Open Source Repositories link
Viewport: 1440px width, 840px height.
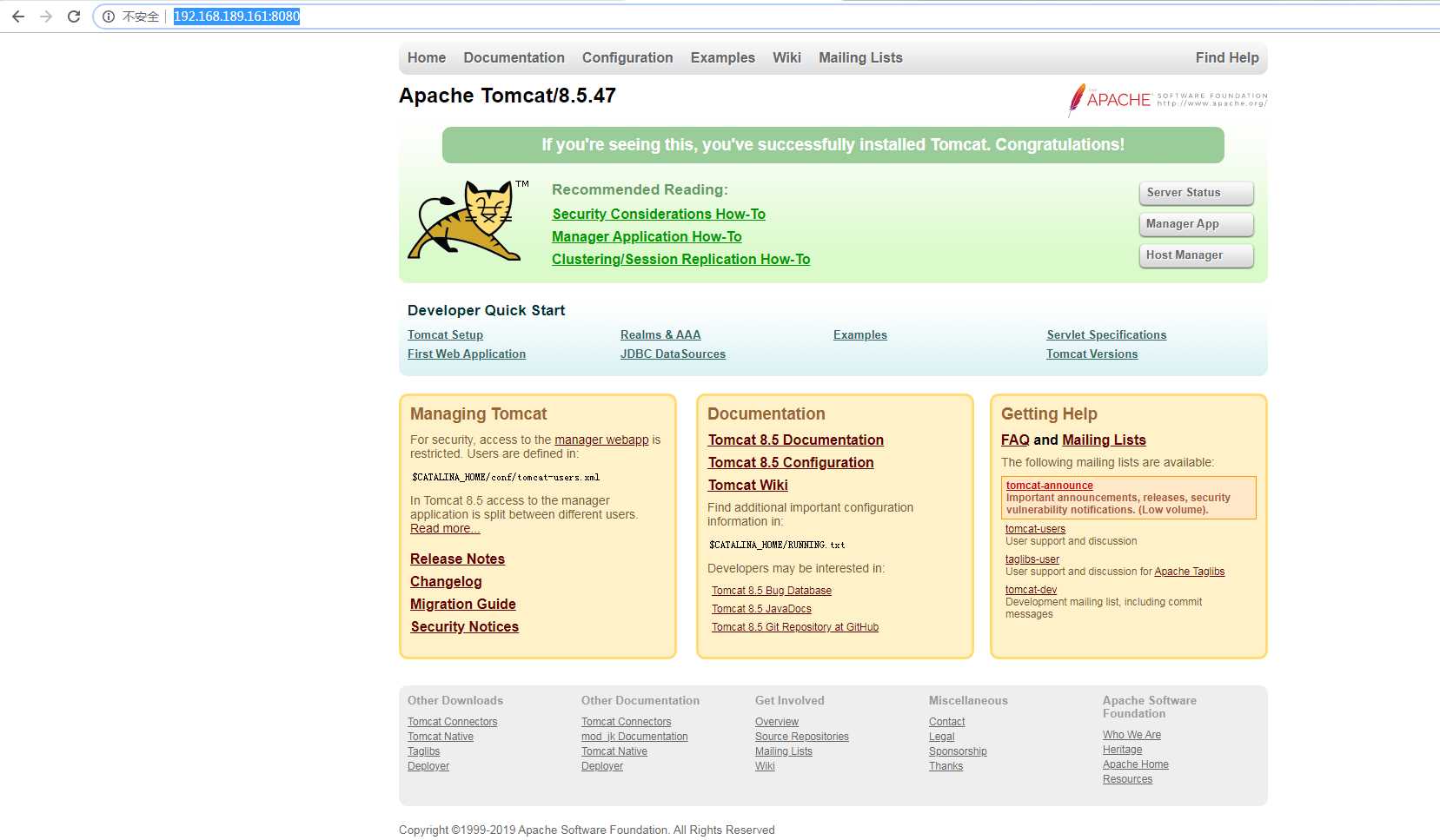tap(801, 737)
